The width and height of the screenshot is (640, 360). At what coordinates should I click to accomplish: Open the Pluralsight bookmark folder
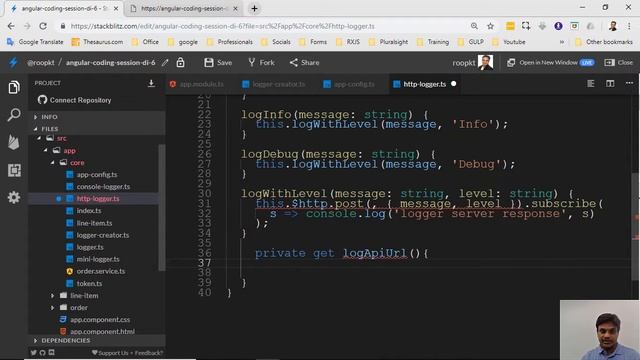(x=388, y=42)
